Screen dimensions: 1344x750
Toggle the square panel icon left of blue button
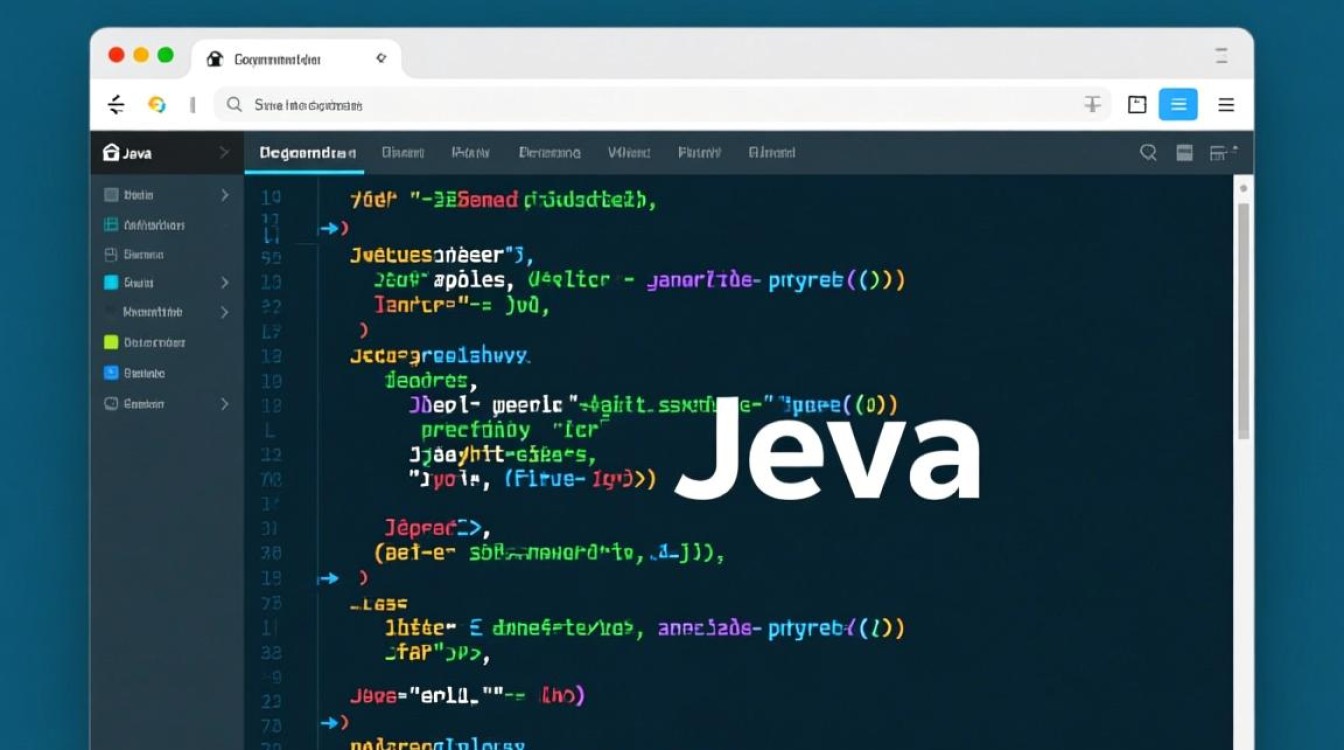[1137, 105]
